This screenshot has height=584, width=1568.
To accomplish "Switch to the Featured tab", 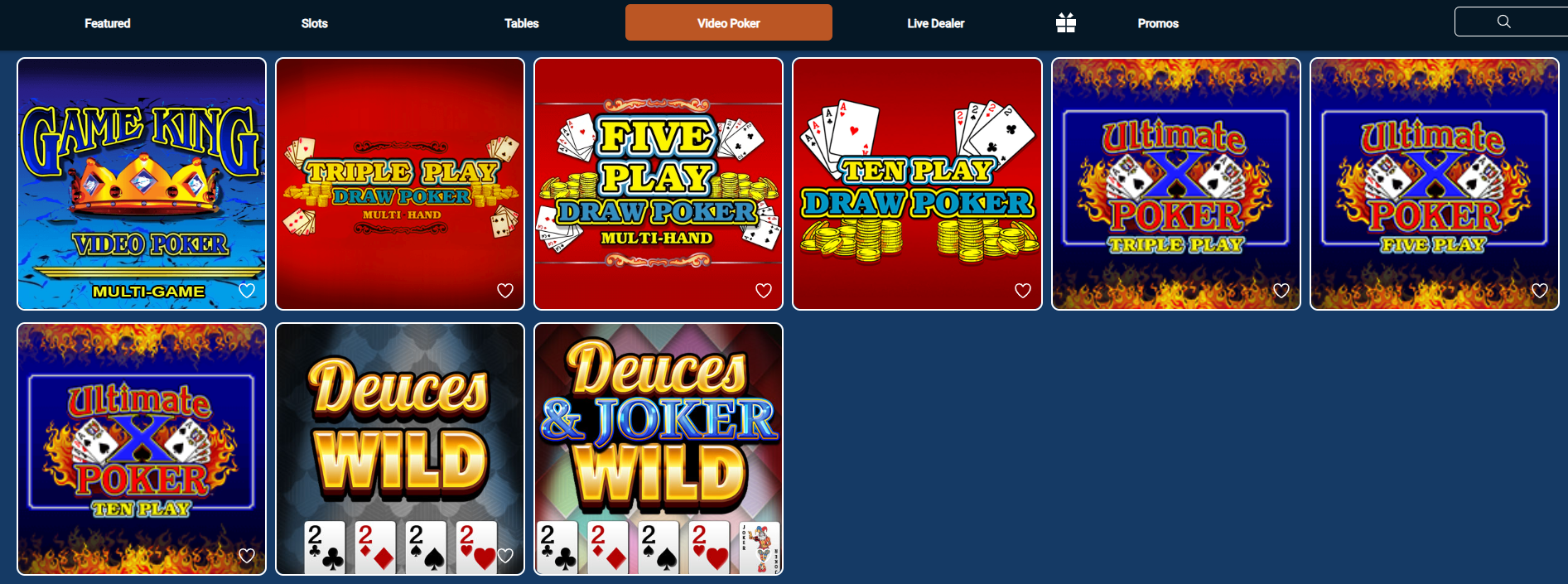I will pos(108,23).
